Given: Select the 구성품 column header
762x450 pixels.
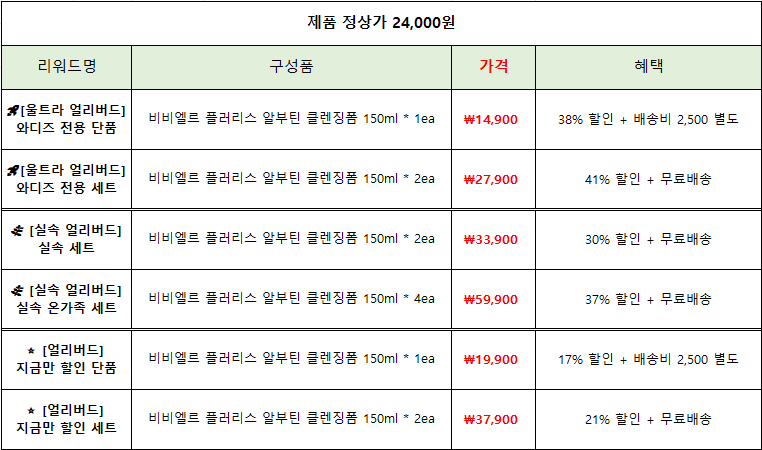Looking at the screenshot, I should point(291,67).
